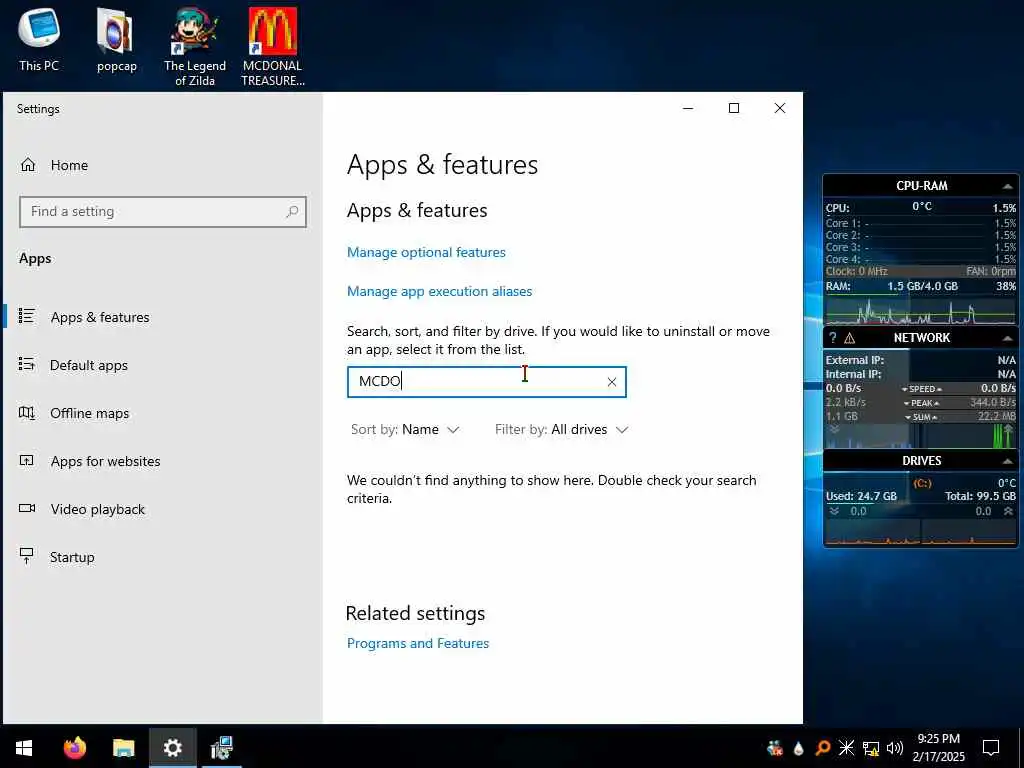Click the warning triangle in NETWORK gadget
The width and height of the screenshot is (1024, 768).
pos(850,338)
